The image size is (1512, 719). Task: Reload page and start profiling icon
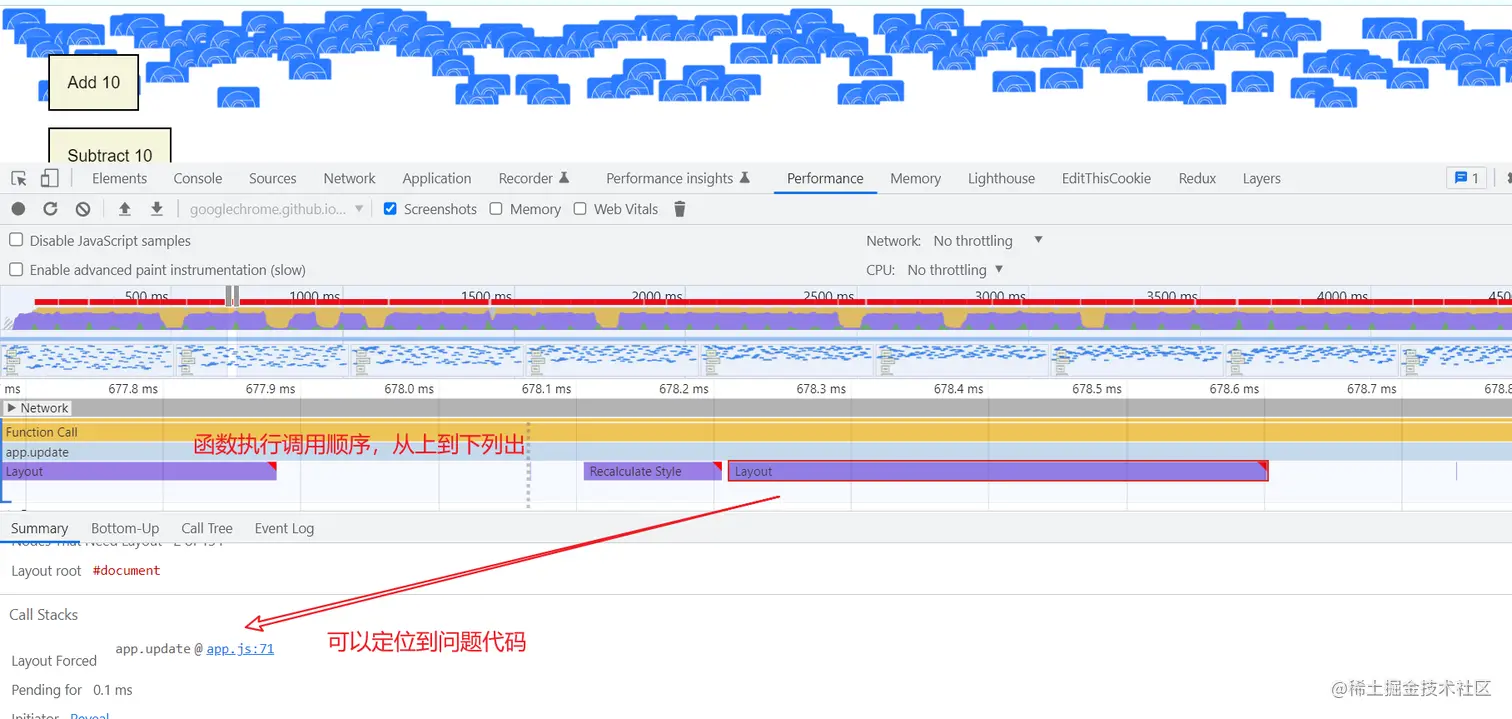coord(50,209)
